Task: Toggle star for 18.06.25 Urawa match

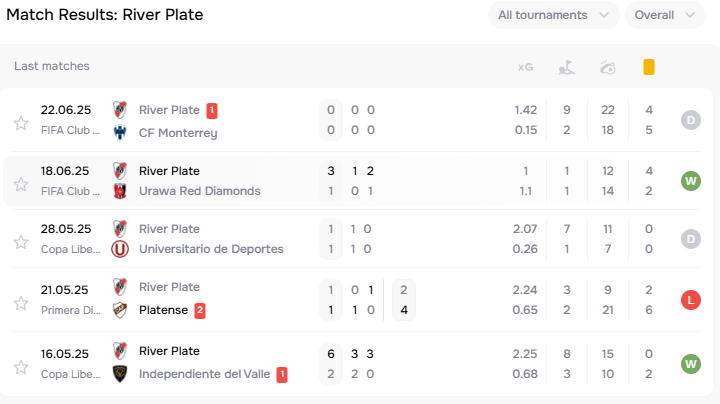Action: click(x=21, y=184)
